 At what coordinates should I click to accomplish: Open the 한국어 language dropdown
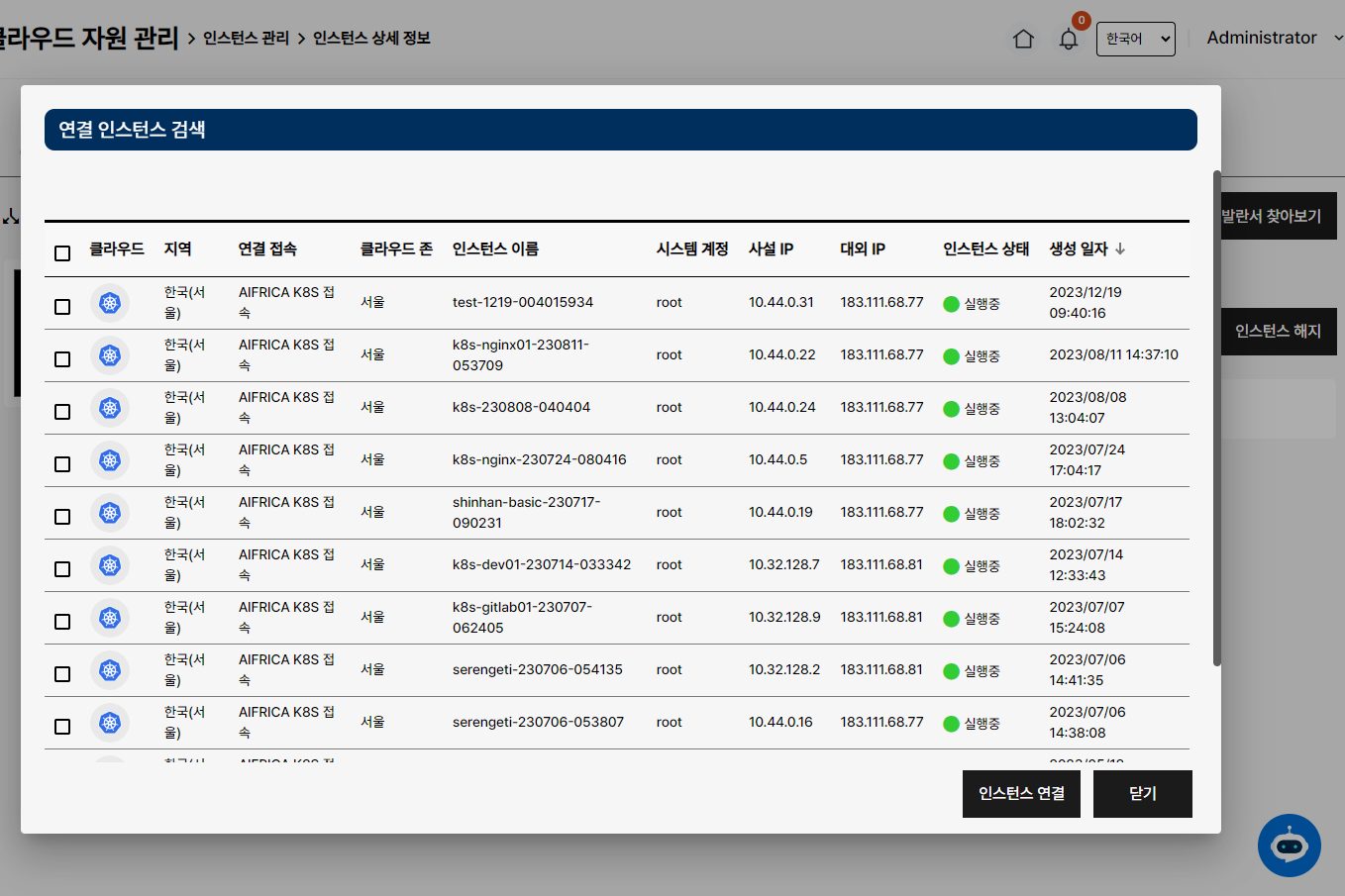[x=1135, y=39]
